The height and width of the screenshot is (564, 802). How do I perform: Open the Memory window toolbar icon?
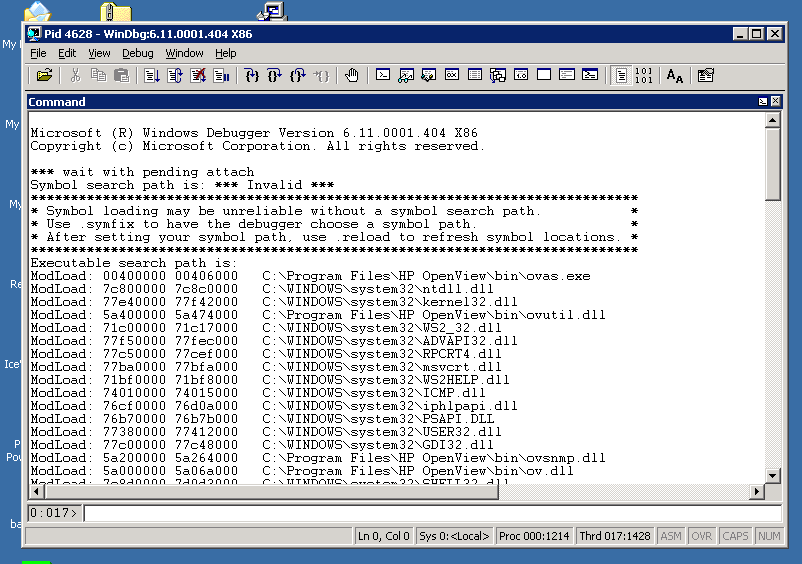(x=475, y=75)
